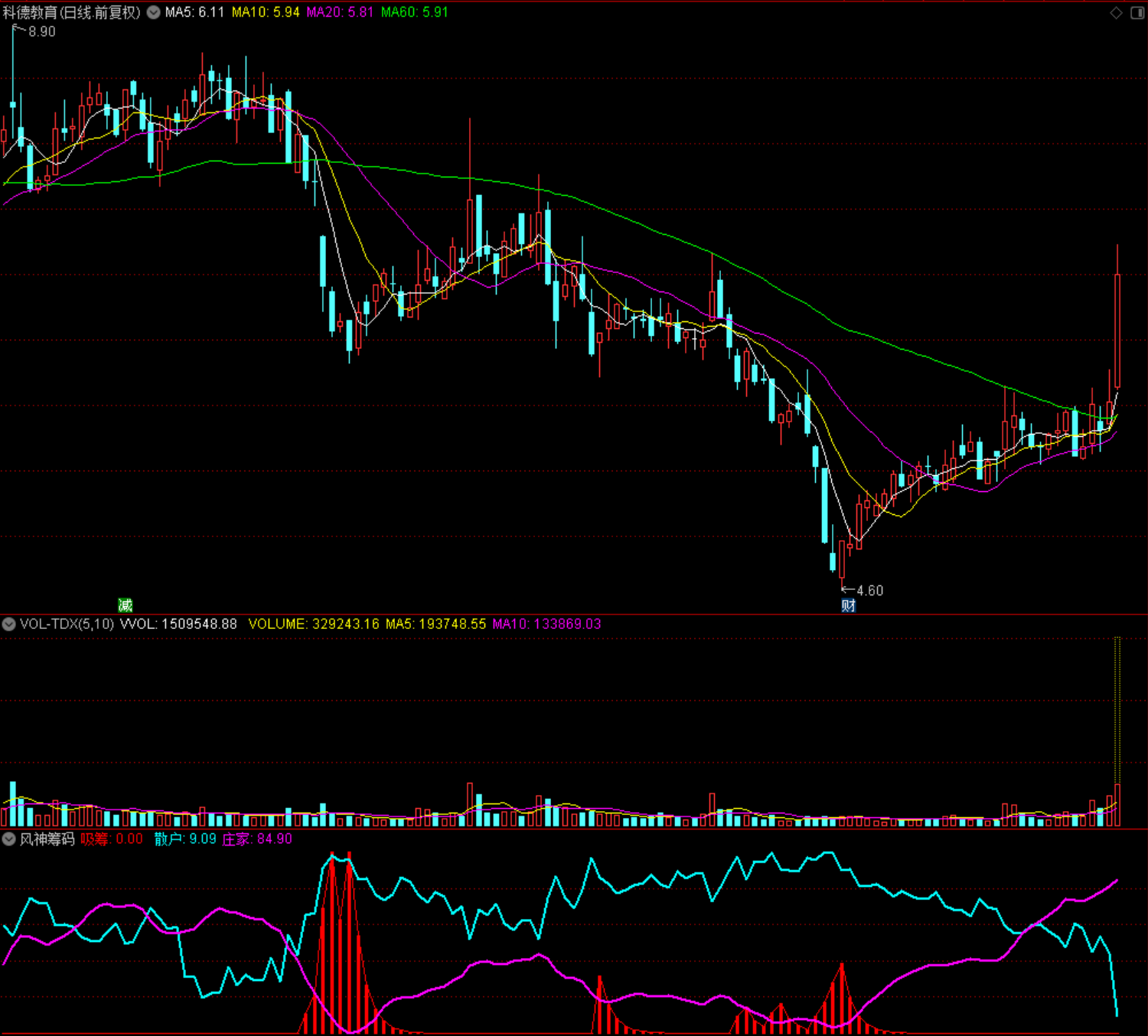Expand the 风神筹码 indicator dropdown arrow
Image resolution: width=1148 pixels, height=1036 pixels.
coord(9,839)
